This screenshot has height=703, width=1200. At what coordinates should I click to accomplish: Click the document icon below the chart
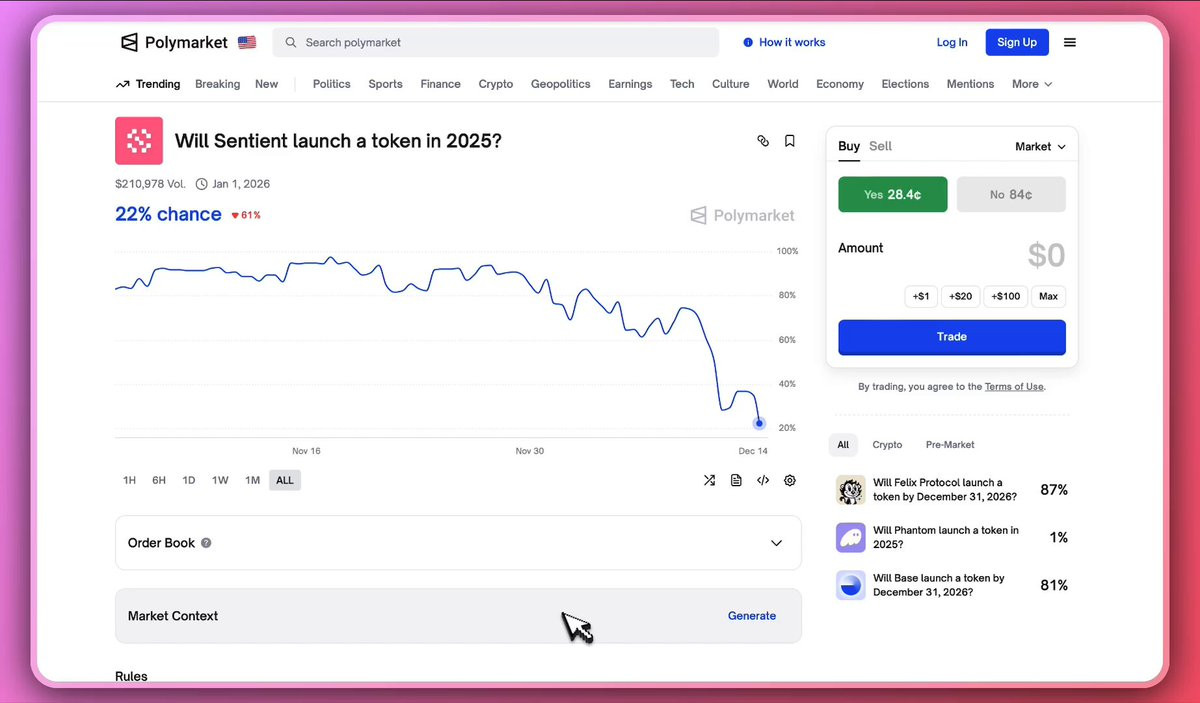(x=736, y=480)
